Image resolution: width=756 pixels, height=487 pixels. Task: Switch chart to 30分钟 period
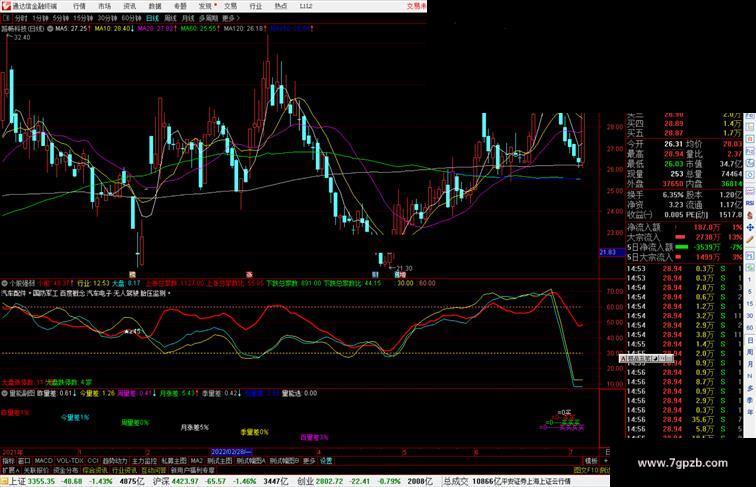pos(107,18)
